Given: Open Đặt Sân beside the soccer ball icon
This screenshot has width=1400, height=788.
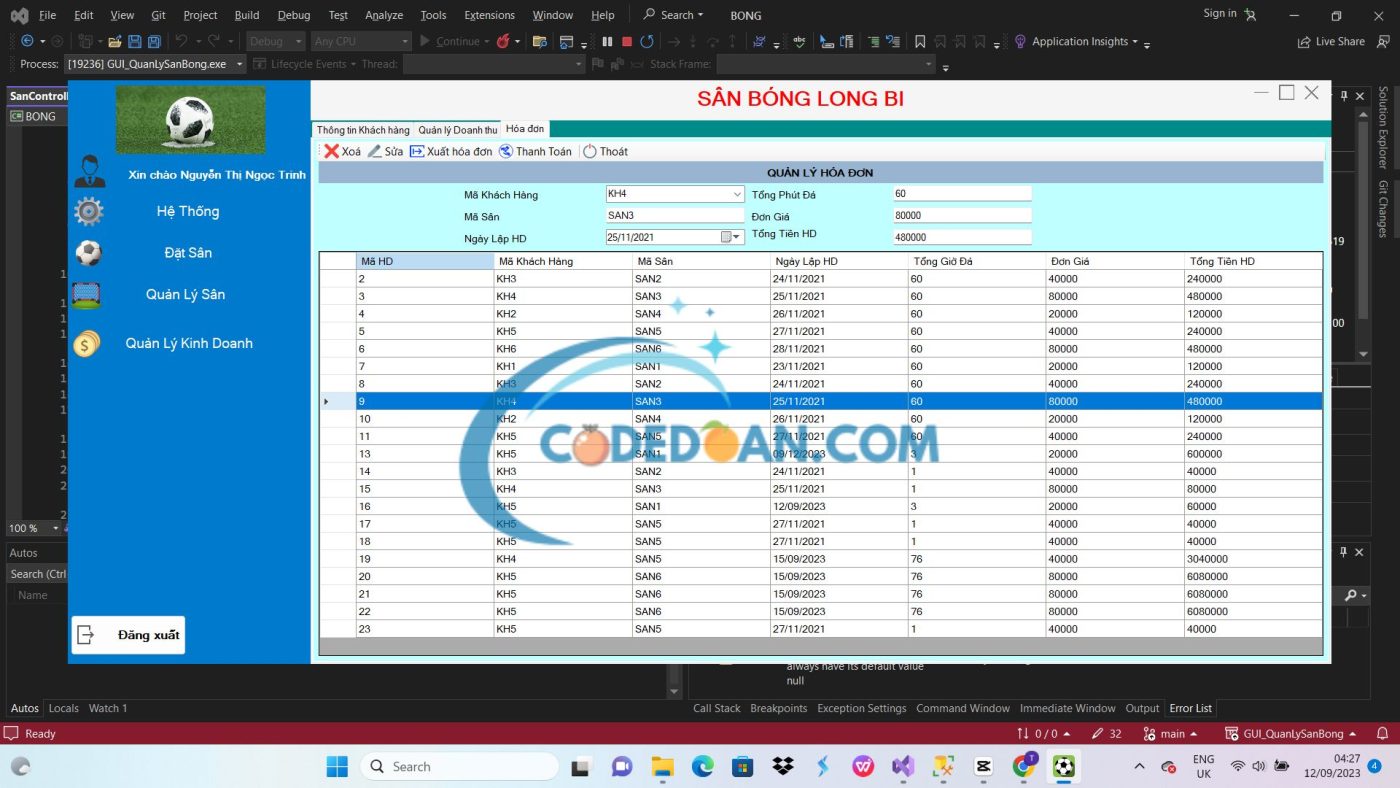Looking at the screenshot, I should pyautogui.click(x=188, y=253).
